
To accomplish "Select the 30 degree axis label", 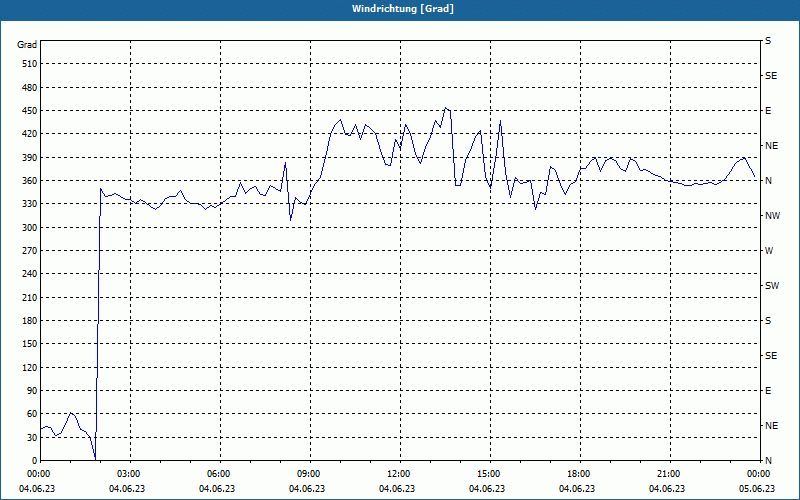I will point(32,438).
